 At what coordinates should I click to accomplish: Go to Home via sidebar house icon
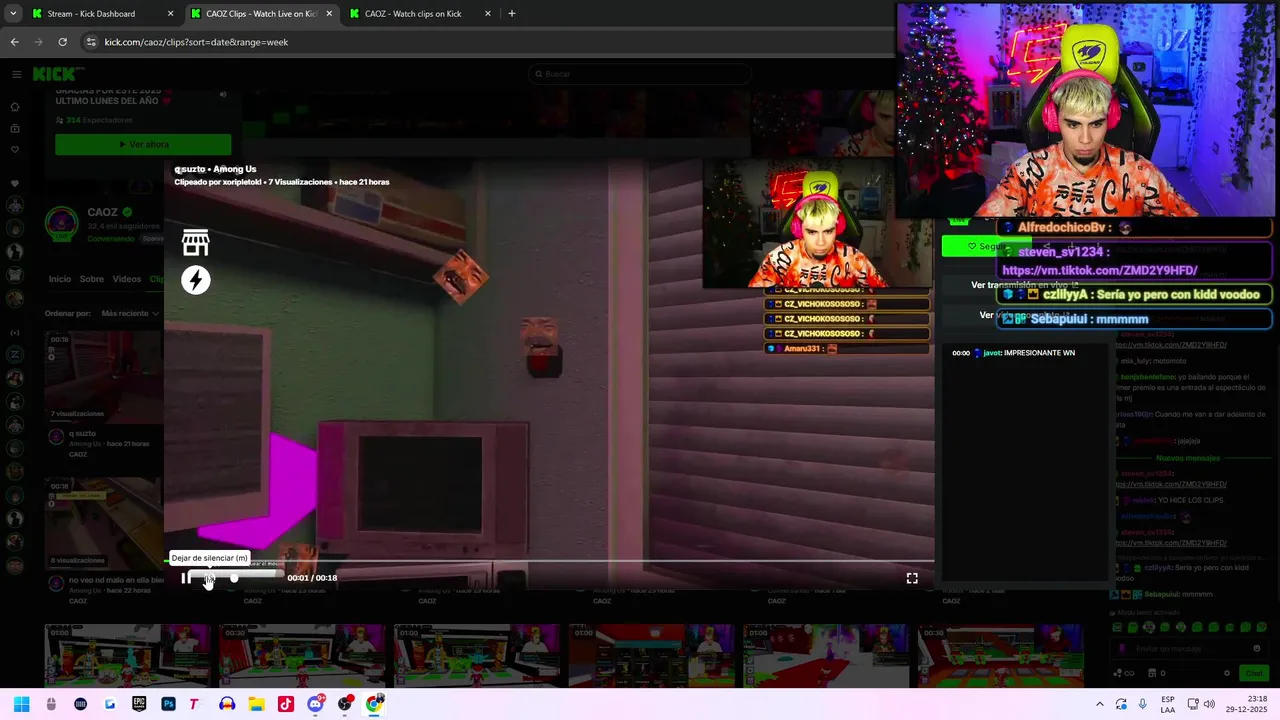[15, 106]
